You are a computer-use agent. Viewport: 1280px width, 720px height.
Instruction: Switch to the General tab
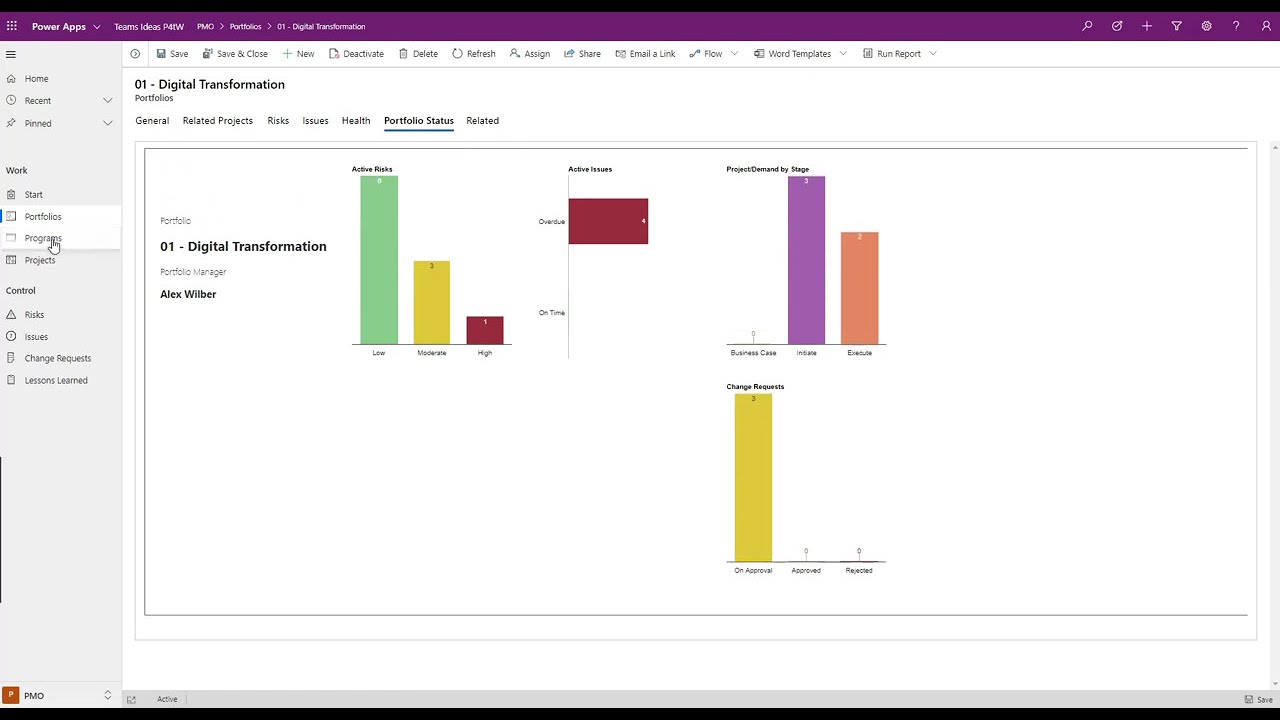coord(152,121)
